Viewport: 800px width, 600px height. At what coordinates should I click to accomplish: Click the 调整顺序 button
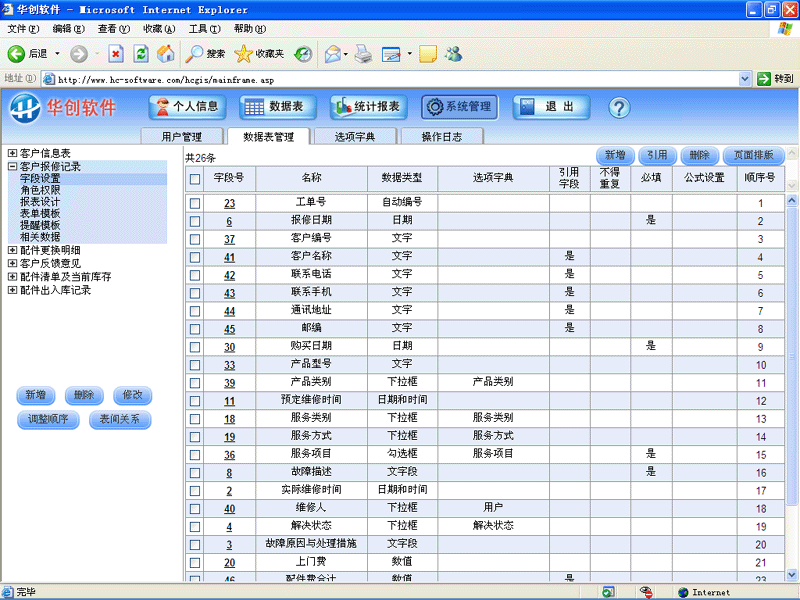(48, 419)
